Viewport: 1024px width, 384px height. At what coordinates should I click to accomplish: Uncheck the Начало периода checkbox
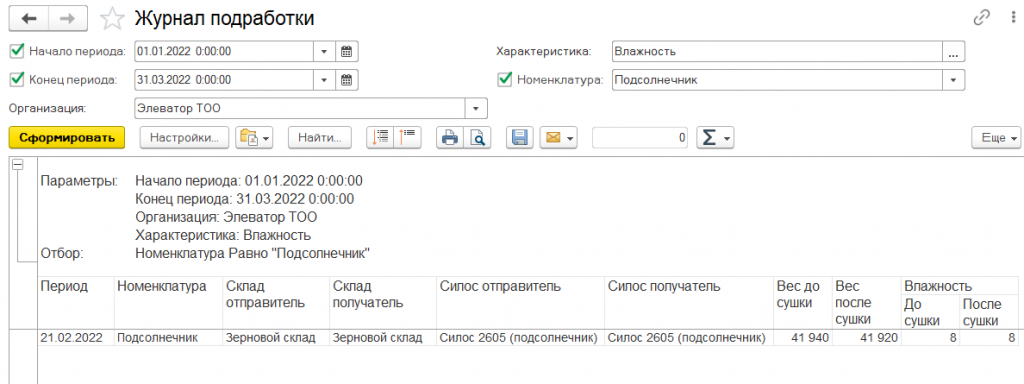point(18,50)
